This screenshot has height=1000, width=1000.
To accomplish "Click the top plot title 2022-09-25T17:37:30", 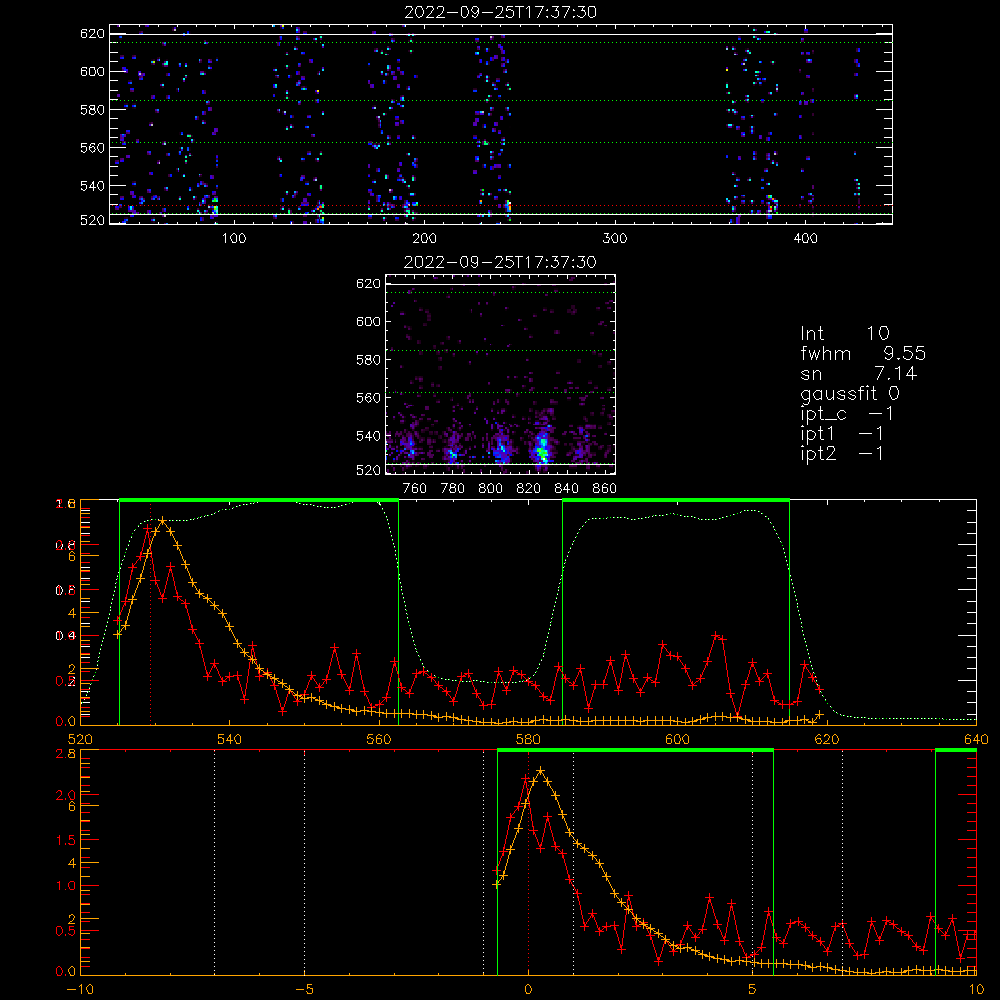I will (x=500, y=12).
